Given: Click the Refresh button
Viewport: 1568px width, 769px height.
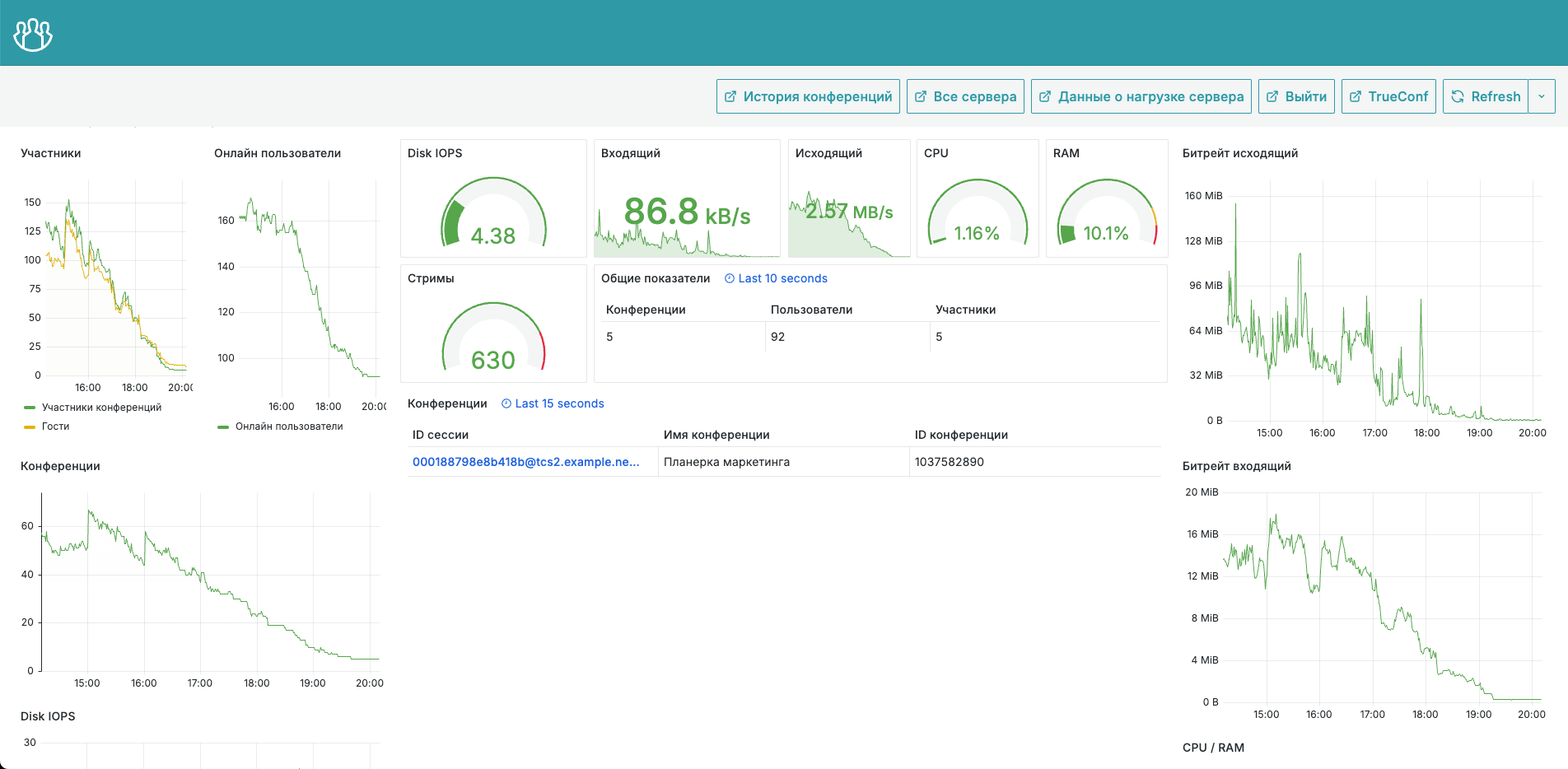Looking at the screenshot, I should point(1486,96).
